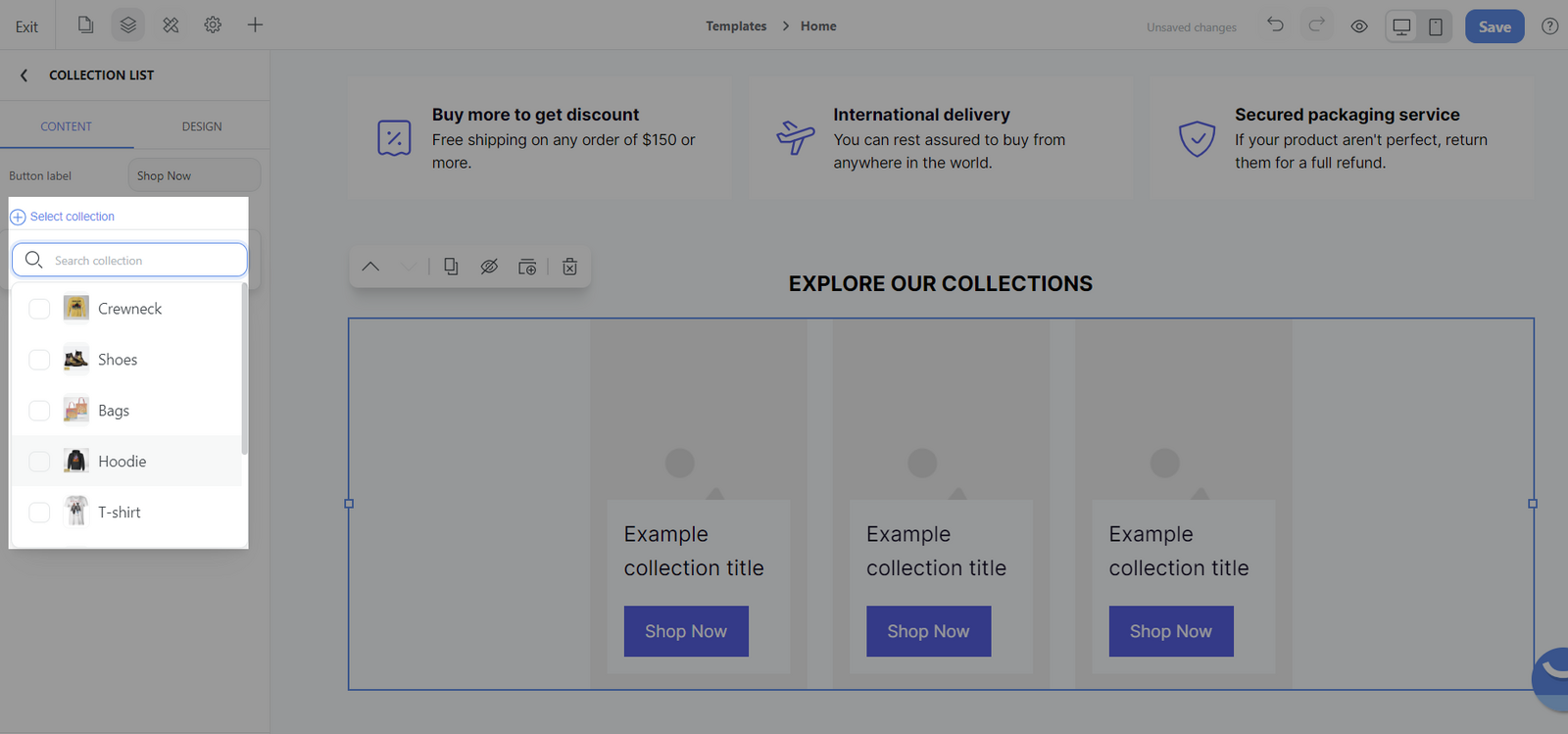This screenshot has height=734, width=1568.
Task: Save the template
Action: click(x=1494, y=26)
